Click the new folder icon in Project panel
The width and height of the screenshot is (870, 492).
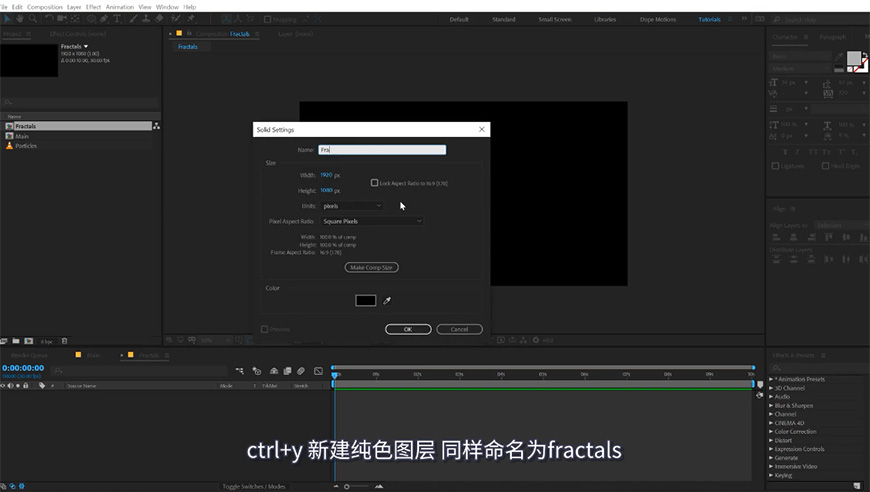pyautogui.click(x=16, y=341)
